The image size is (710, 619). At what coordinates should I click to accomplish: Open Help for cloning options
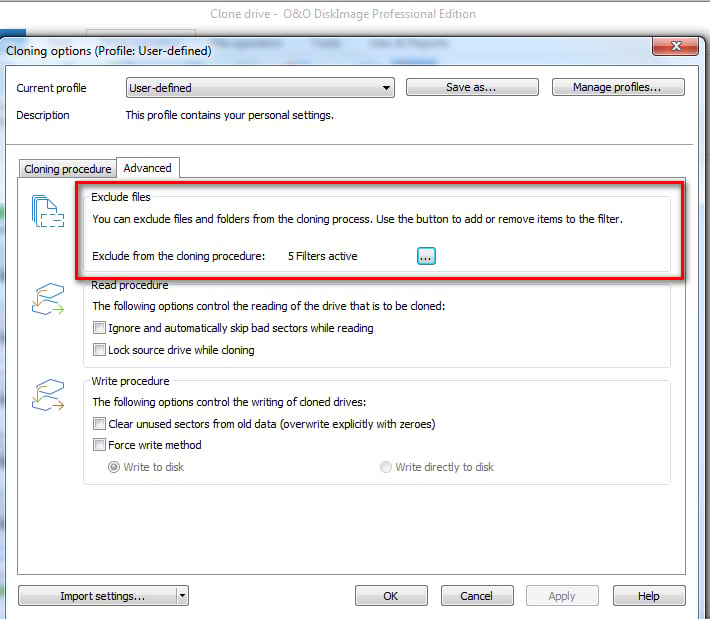tap(649, 596)
